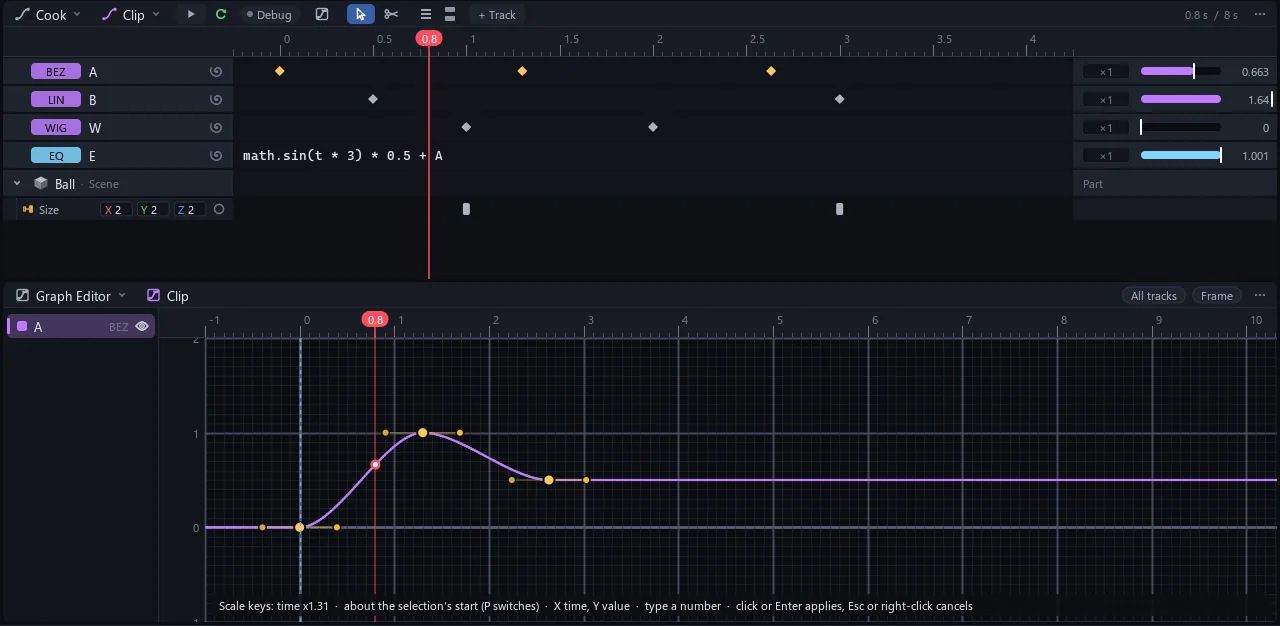
Task: Open the top-right more options menu
Action: (x=1261, y=15)
